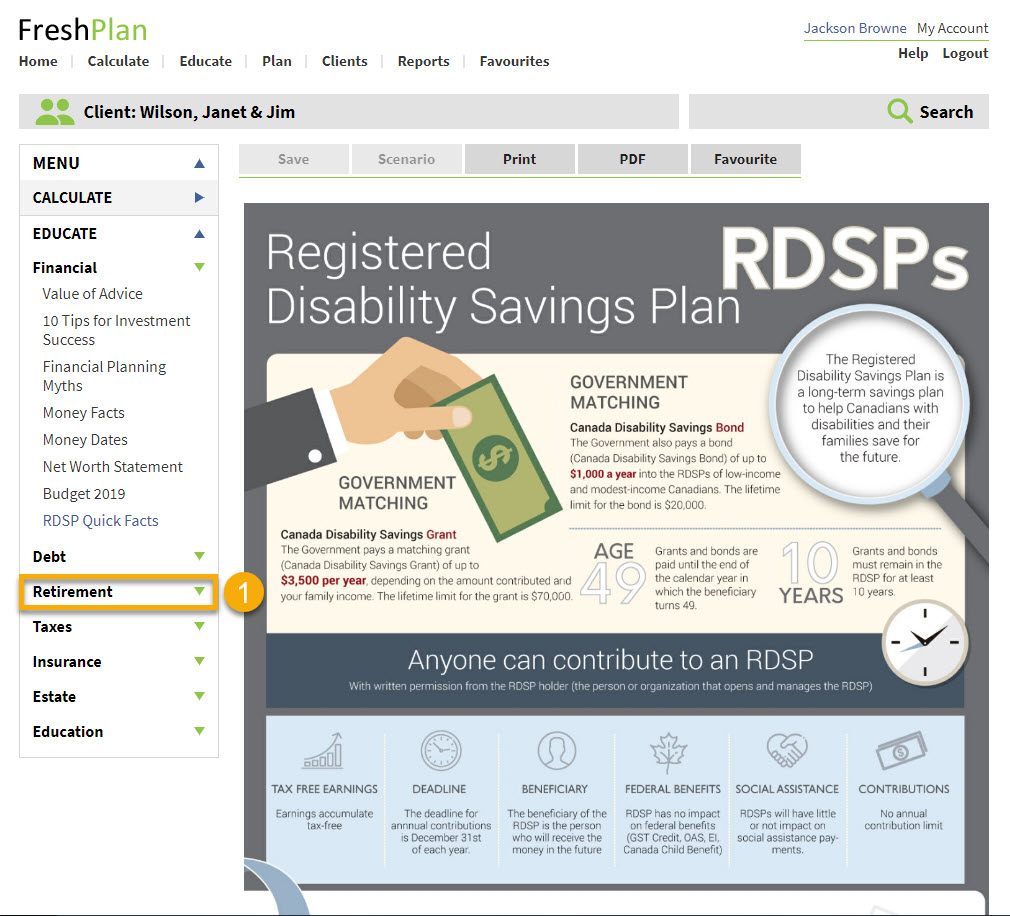Click the Scenario button

tap(406, 159)
